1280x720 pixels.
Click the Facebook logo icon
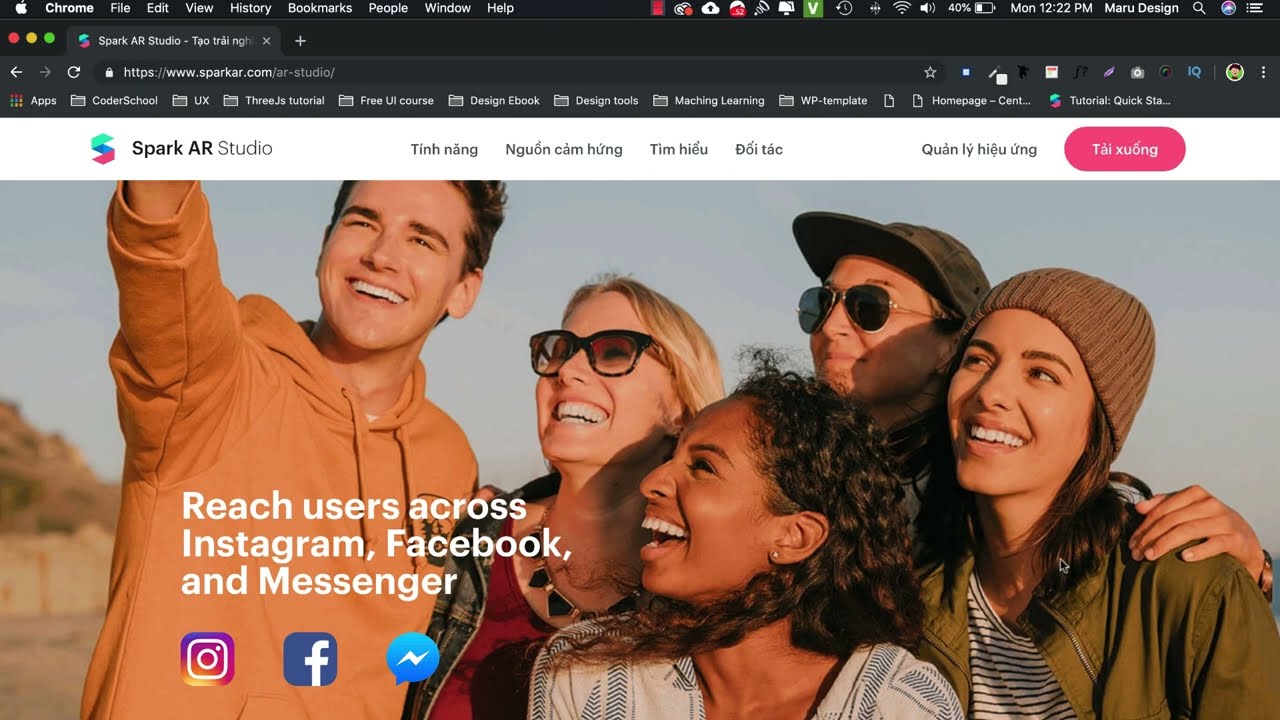click(310, 659)
